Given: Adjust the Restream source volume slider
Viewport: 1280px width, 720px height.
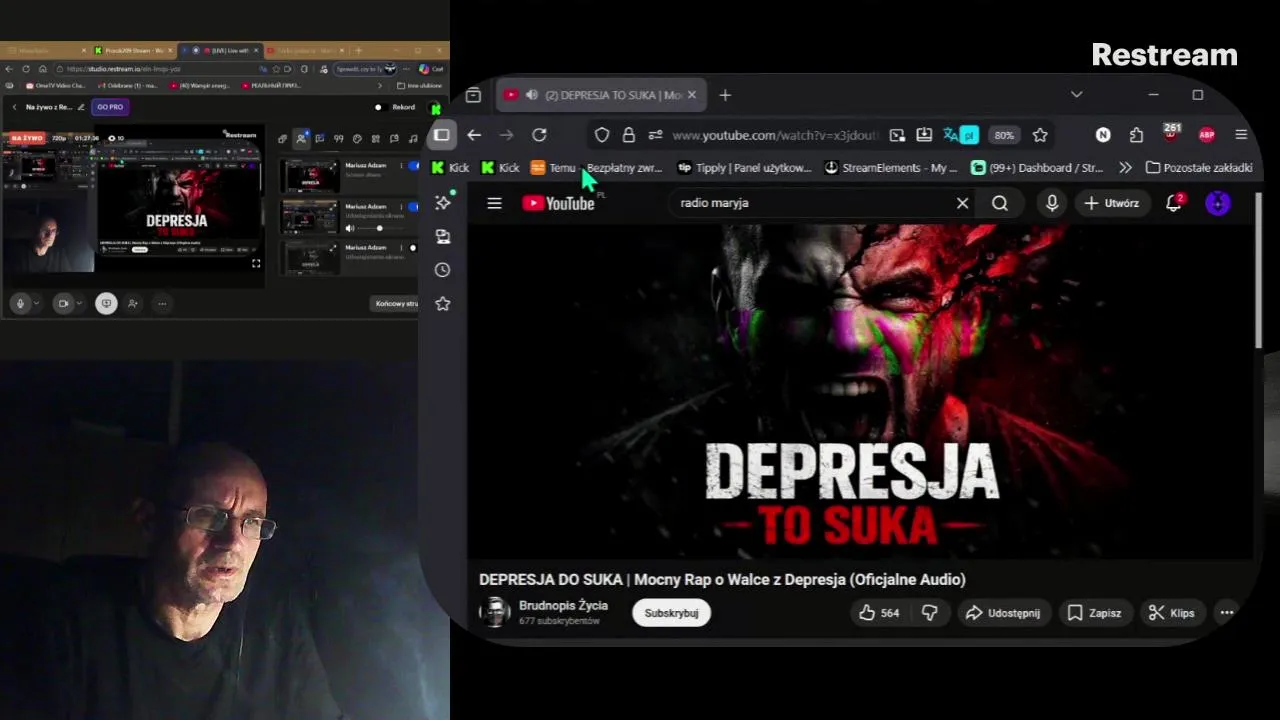Looking at the screenshot, I should tap(380, 228).
